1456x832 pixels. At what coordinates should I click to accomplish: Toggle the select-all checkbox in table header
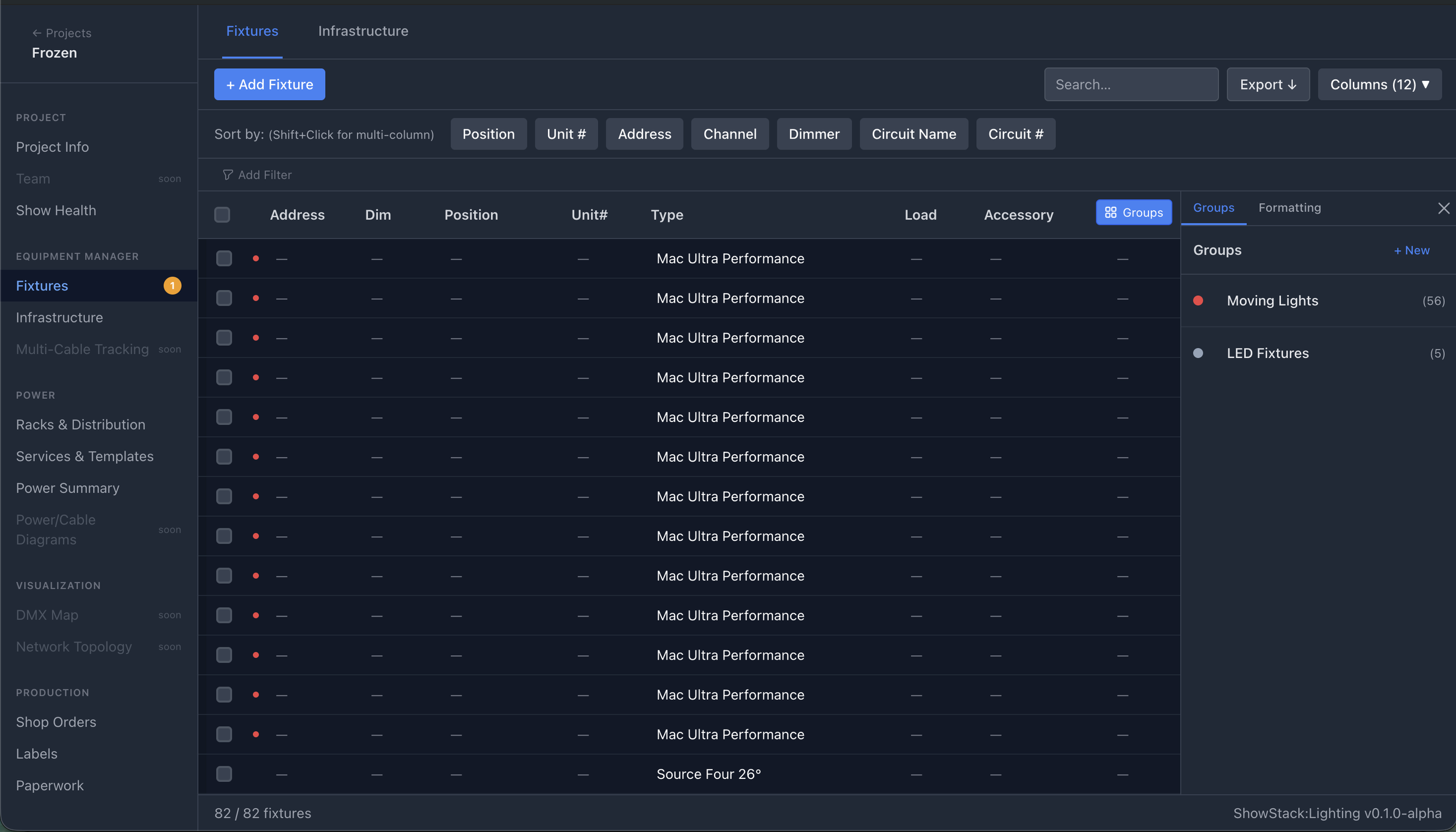coord(222,215)
